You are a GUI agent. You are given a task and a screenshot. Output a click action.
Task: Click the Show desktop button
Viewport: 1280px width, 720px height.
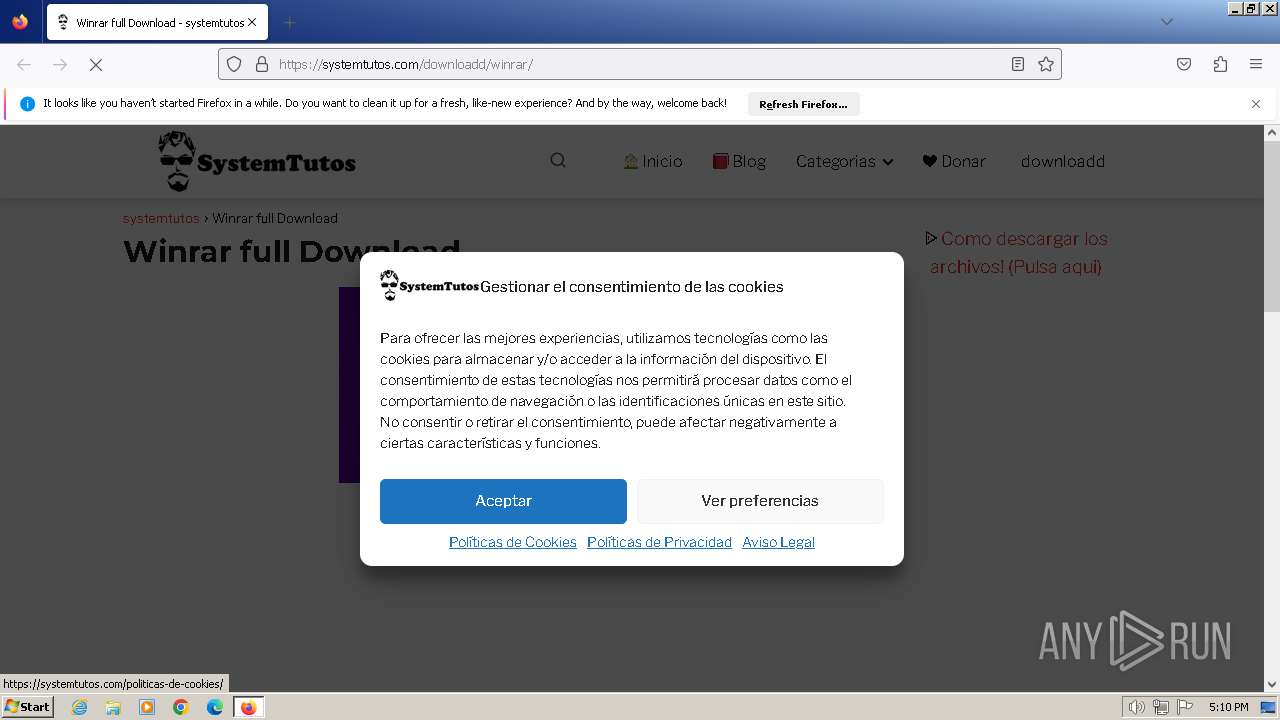pyautogui.click(x=1269, y=707)
